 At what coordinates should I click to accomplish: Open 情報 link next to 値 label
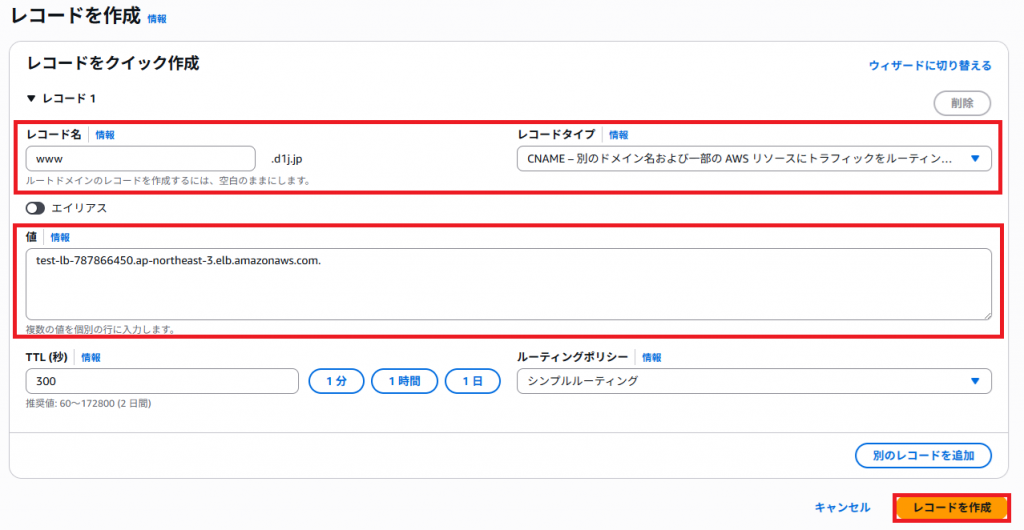click(x=60, y=238)
